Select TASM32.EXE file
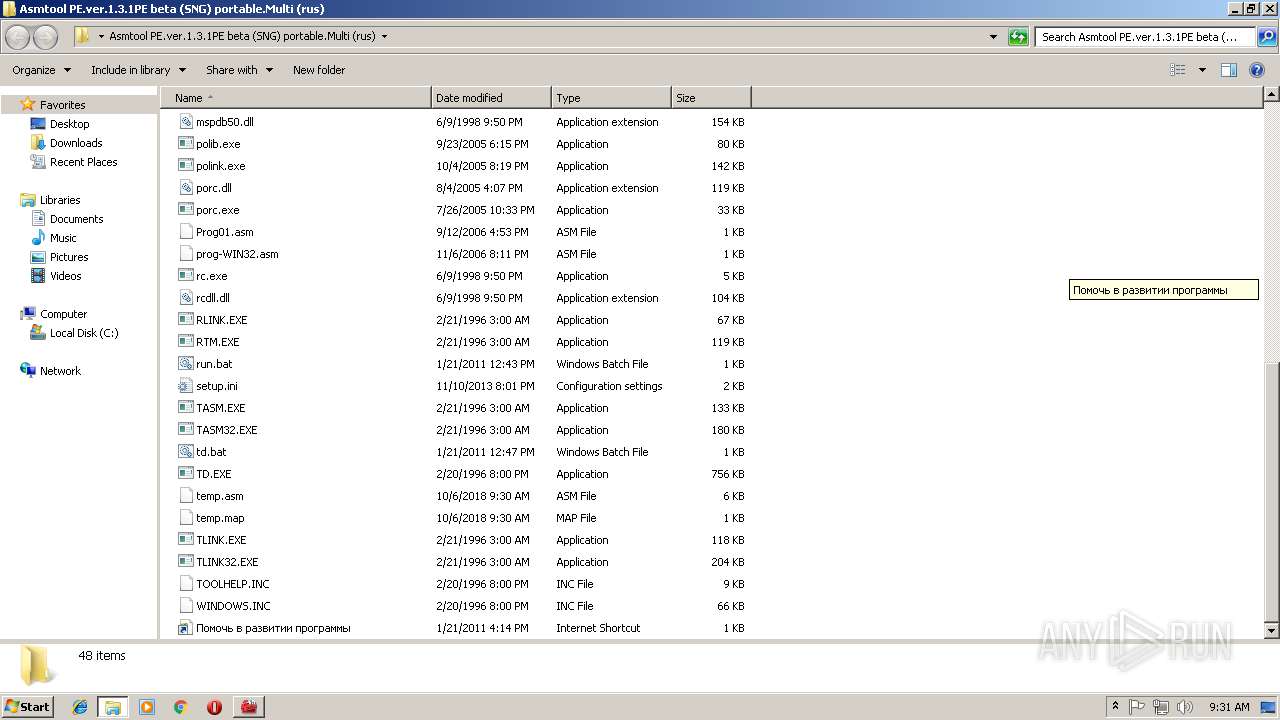The height and width of the screenshot is (720, 1280). [x=226, y=430]
